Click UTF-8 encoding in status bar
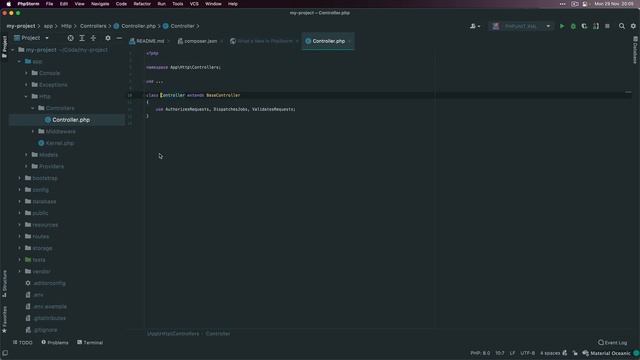The image size is (640, 360). click(527, 353)
